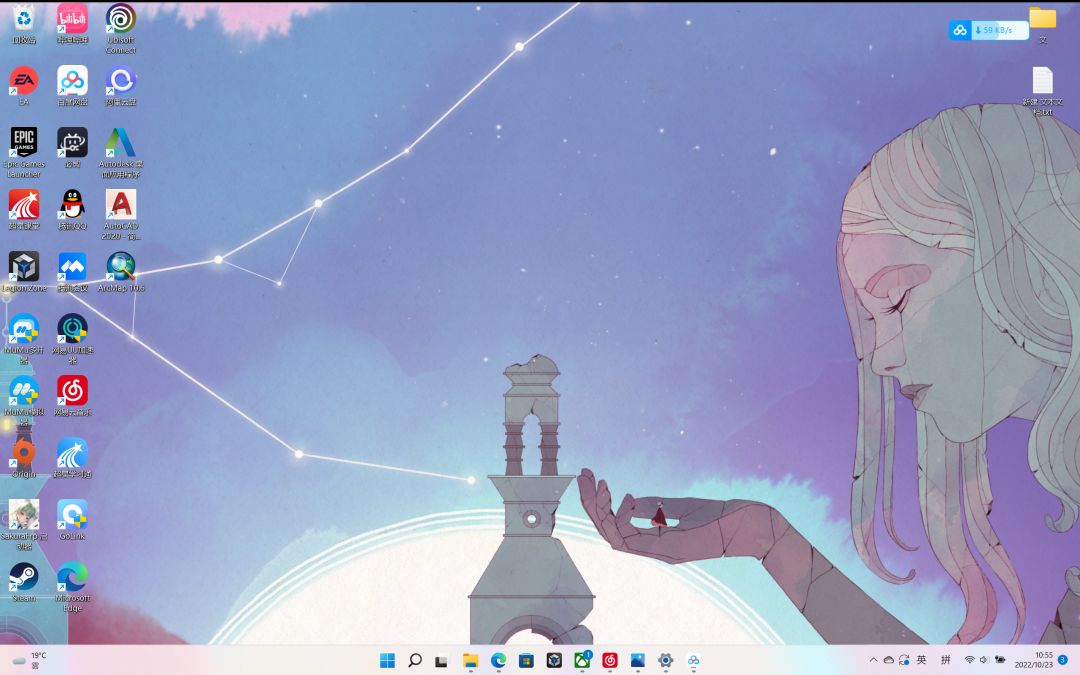Open Photos app from taskbar
Screen dimensions: 1080x675
[x=638, y=661]
